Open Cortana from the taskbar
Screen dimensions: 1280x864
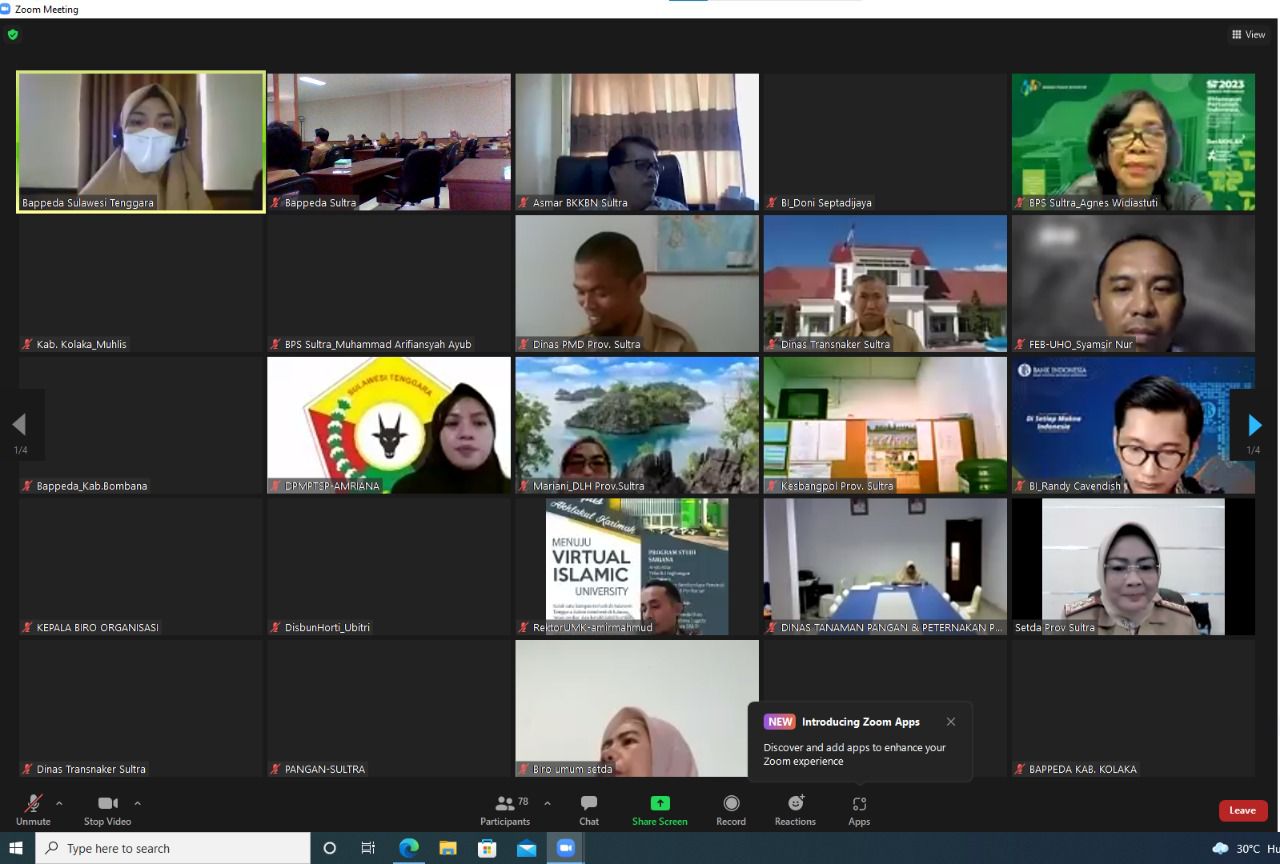[x=330, y=848]
